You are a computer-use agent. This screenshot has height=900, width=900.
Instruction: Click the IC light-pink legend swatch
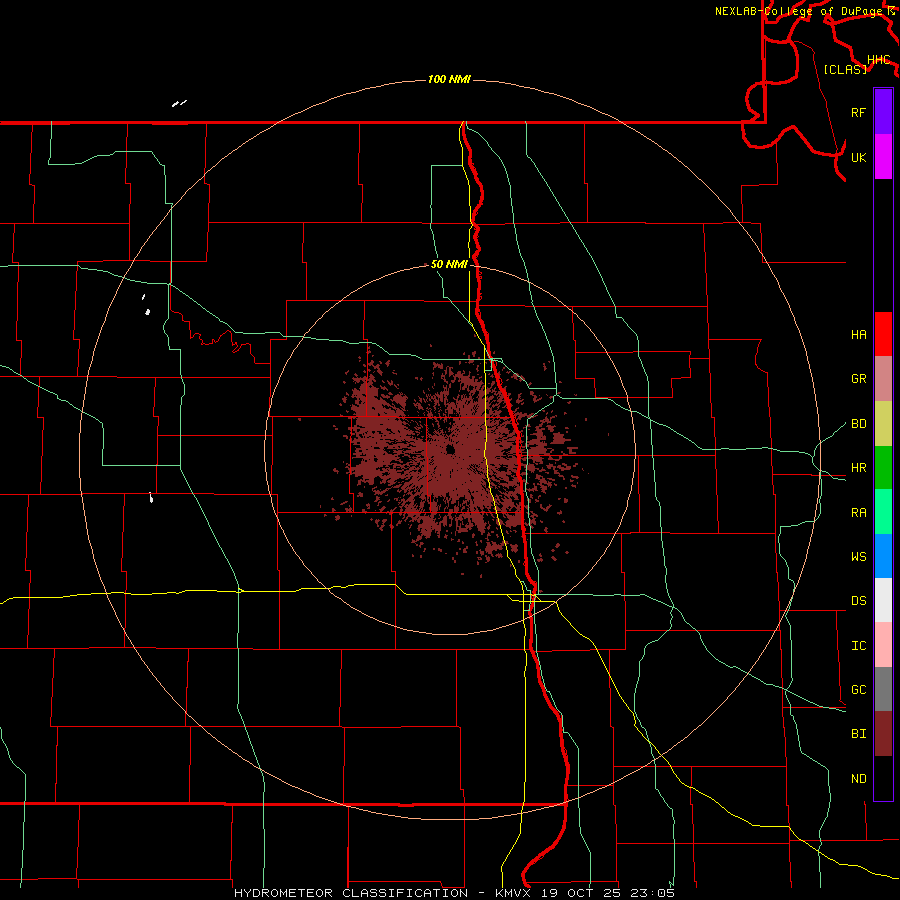tap(883, 645)
